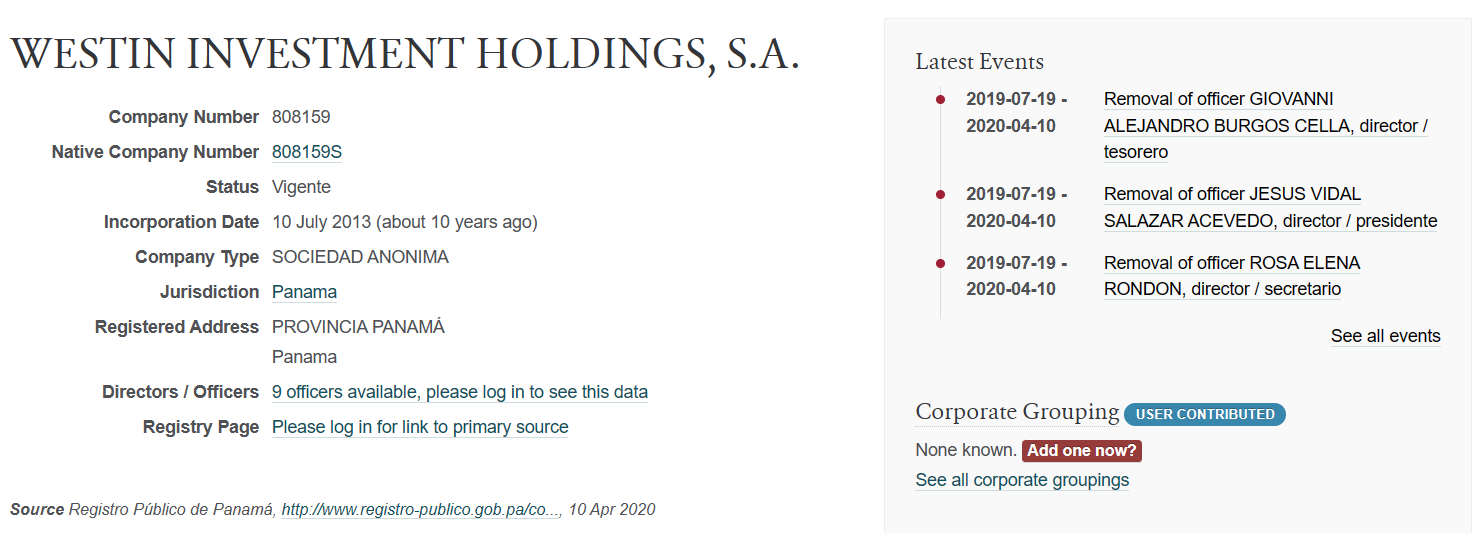Click the company number 808159 value
The image size is (1481, 533).
click(x=301, y=117)
